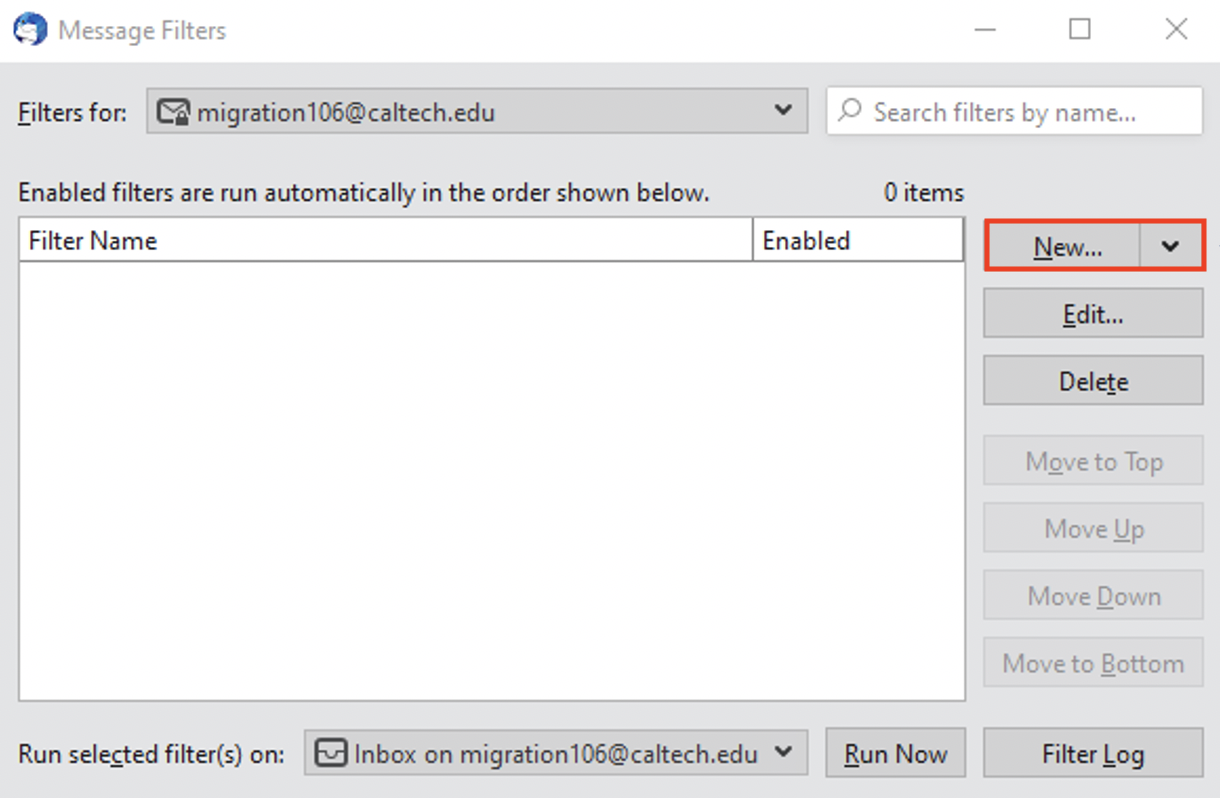This screenshot has height=798, width=1220.
Task: Click the Filter Name column header
Action: (385, 241)
